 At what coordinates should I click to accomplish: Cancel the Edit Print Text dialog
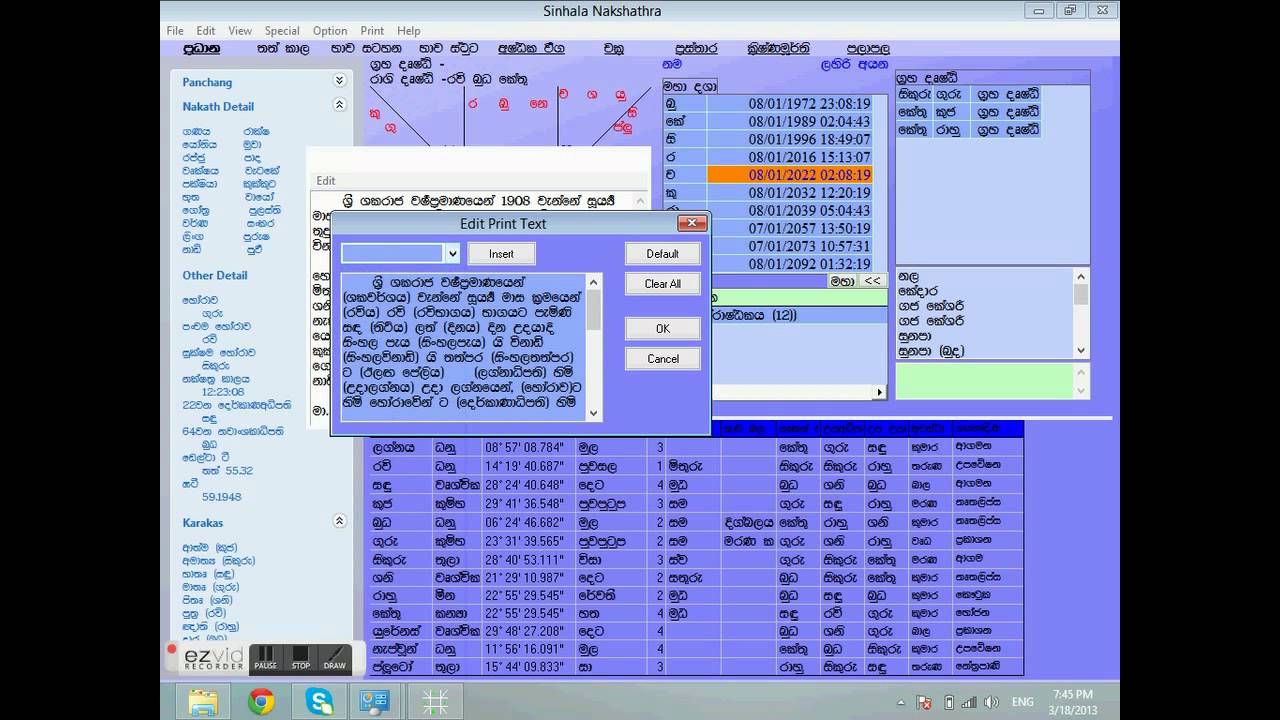(x=662, y=359)
